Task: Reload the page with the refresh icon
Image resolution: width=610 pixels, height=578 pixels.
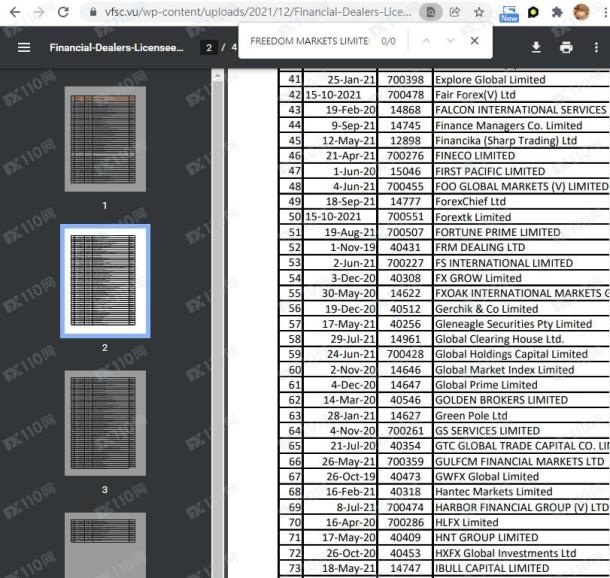Action: (63, 12)
